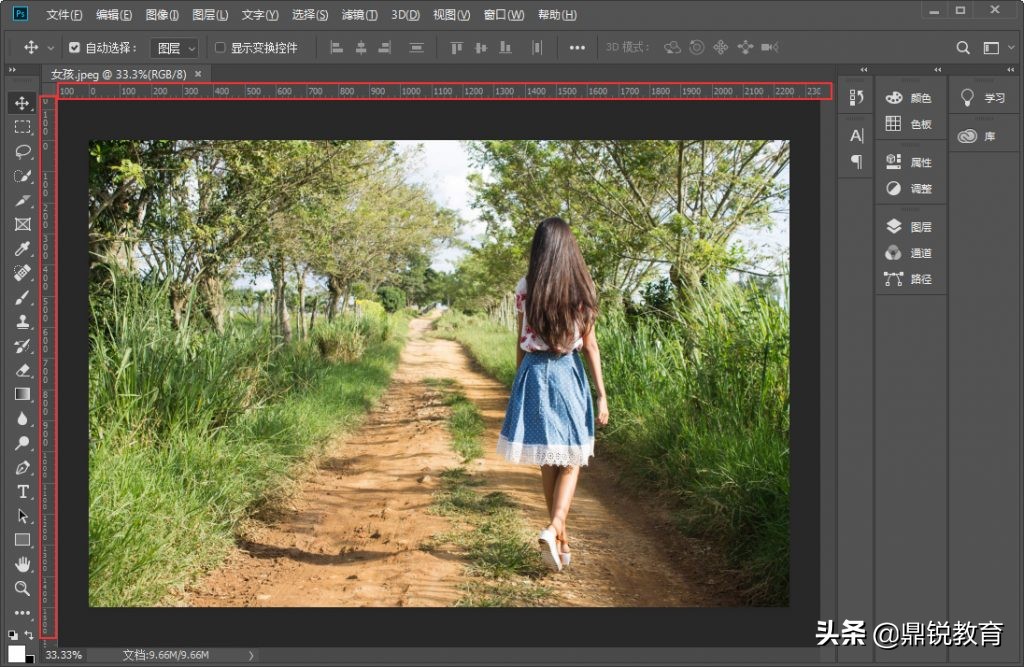The image size is (1024, 667).
Task: Close the 女孩.jpeg document tab
Action: point(198,74)
